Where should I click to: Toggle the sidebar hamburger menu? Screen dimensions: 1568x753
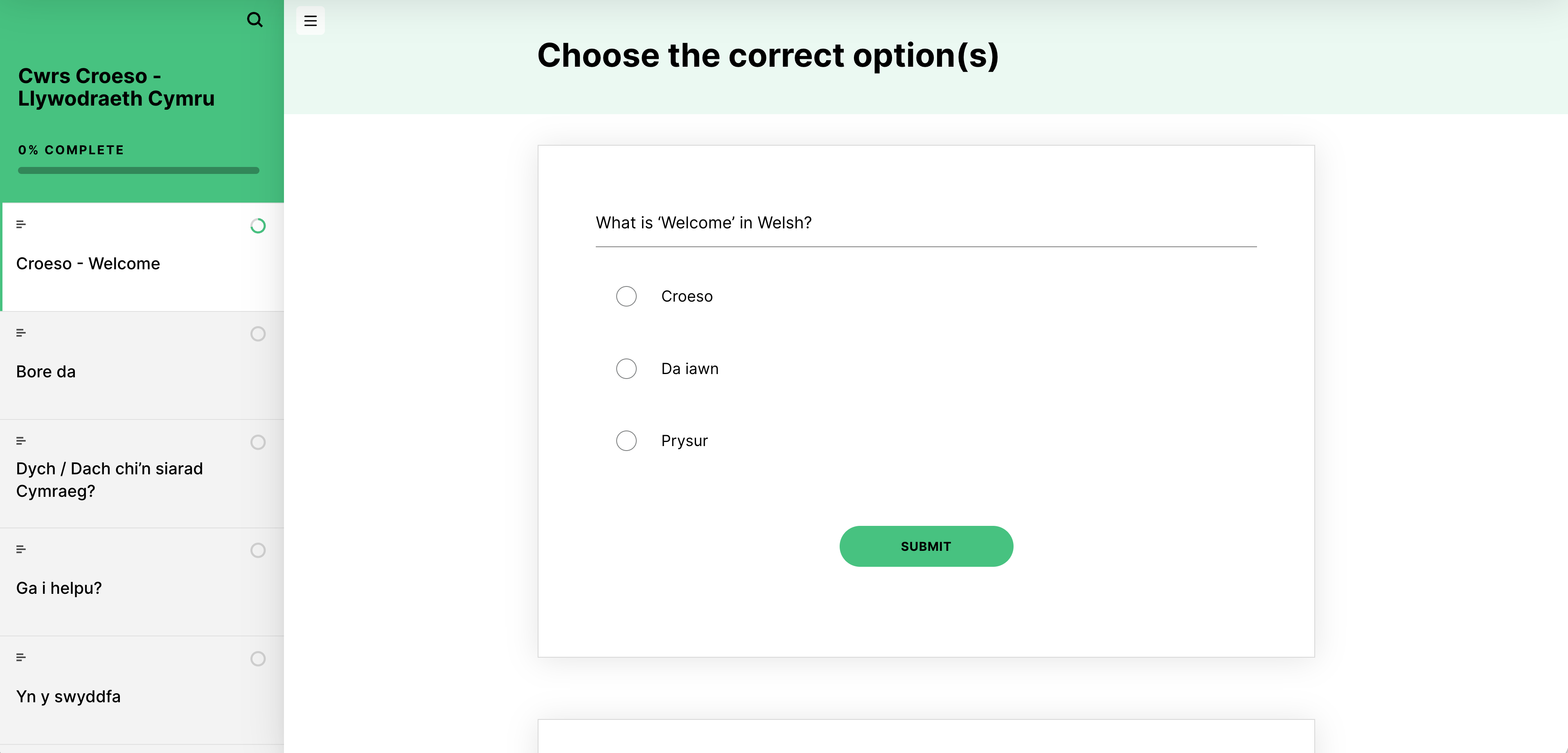311,21
